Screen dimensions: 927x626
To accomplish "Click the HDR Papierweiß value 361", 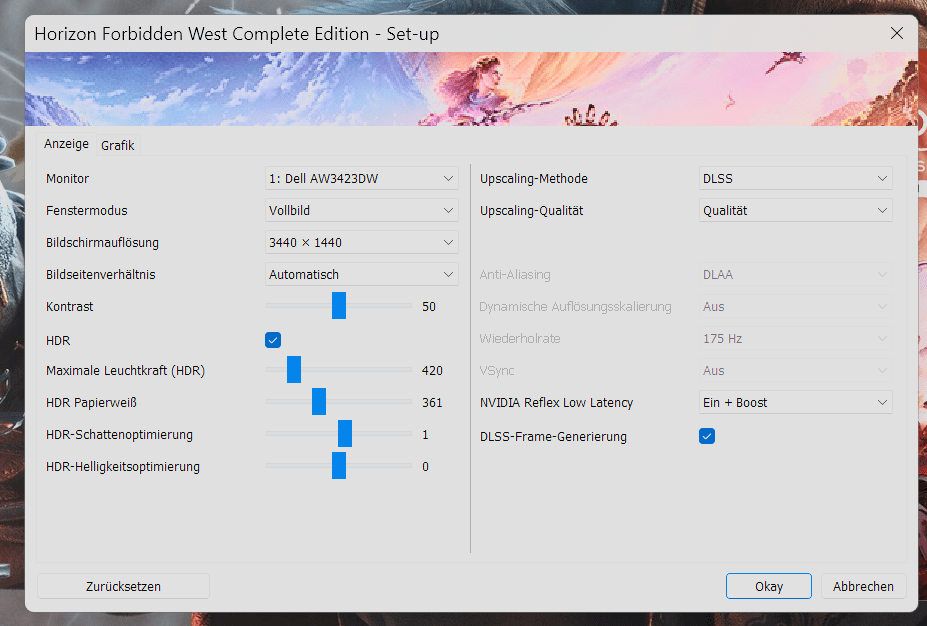I will (x=432, y=403).
